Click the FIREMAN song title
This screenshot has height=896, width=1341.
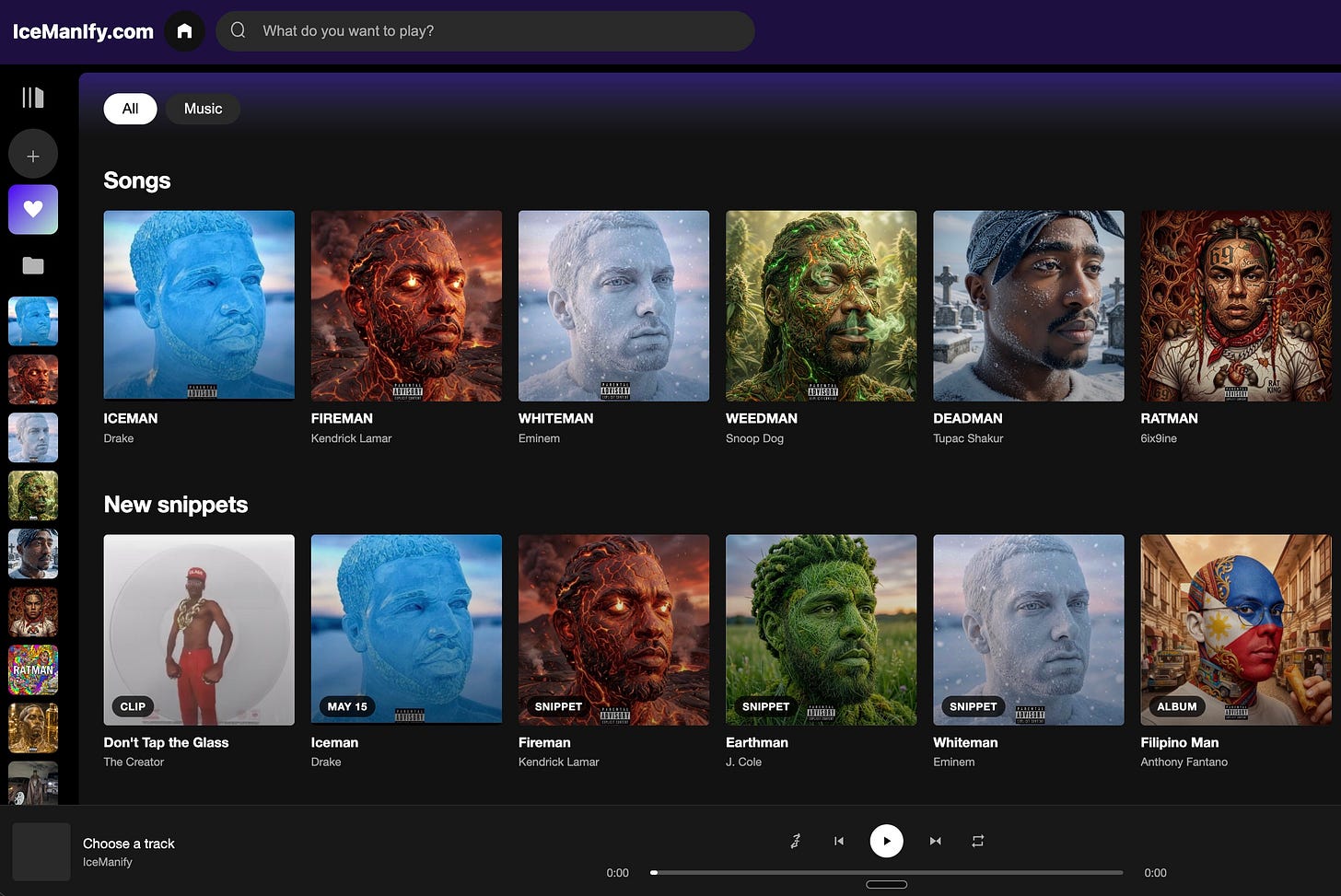coord(342,418)
